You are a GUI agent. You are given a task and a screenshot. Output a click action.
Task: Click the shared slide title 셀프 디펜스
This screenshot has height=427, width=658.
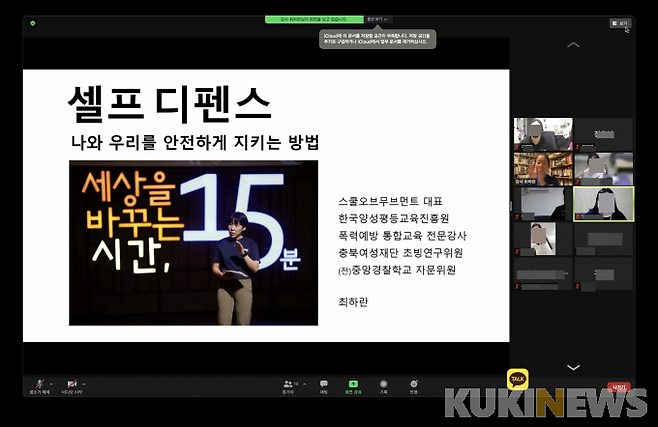(169, 104)
